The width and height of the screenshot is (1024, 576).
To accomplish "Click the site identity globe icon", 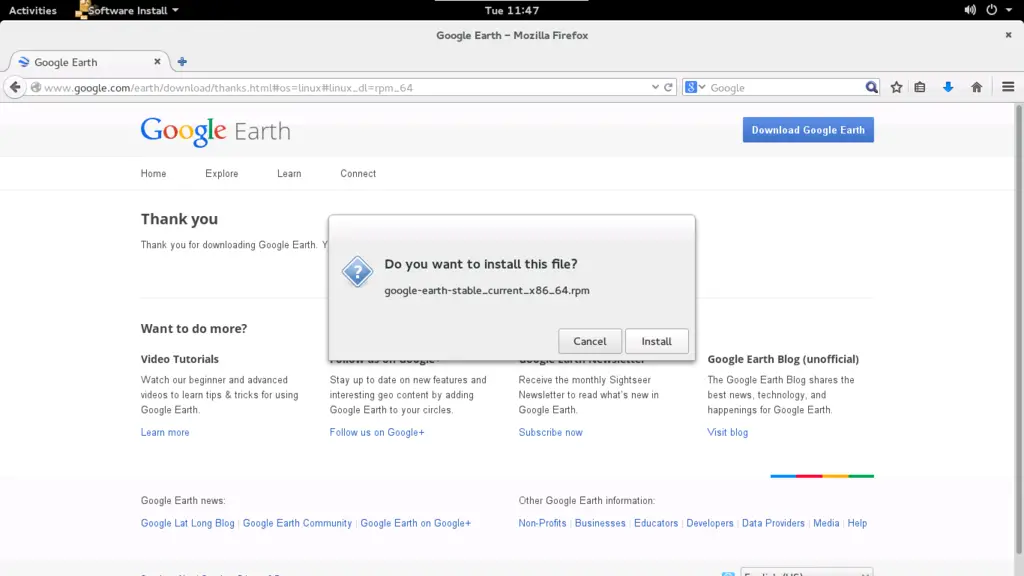I will tap(36, 88).
